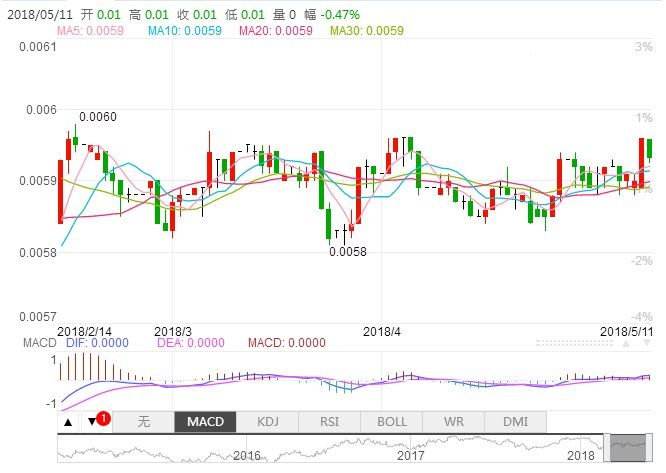
Task: Click the MA10: 0.0059 legend label
Action: pos(185,31)
